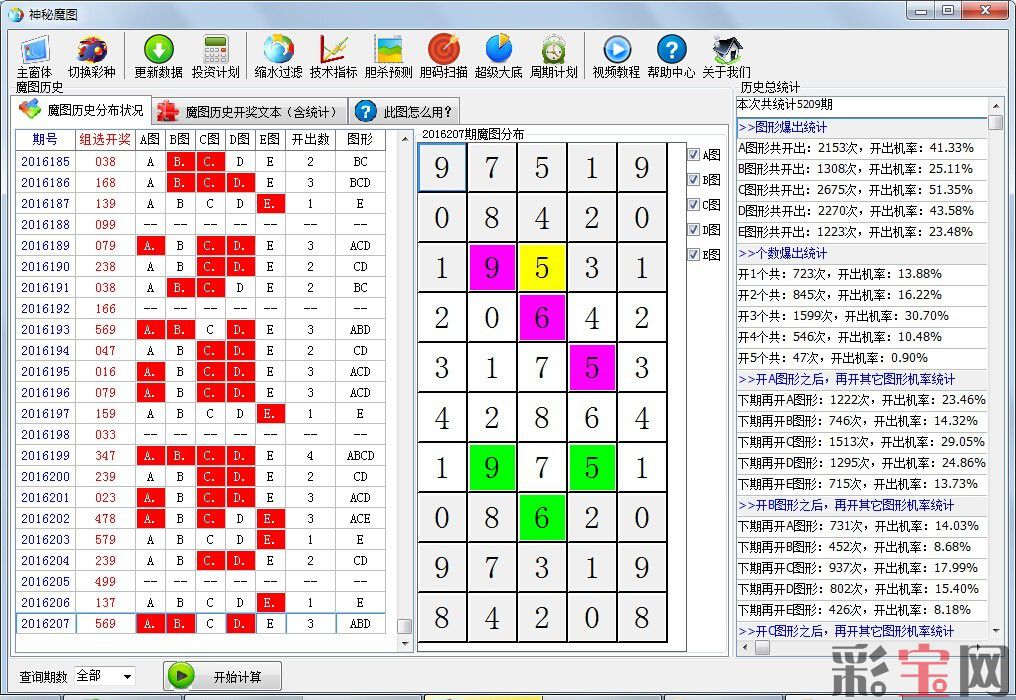Click the 开始计算 button
This screenshot has height=700, width=1016.
tap(223, 677)
